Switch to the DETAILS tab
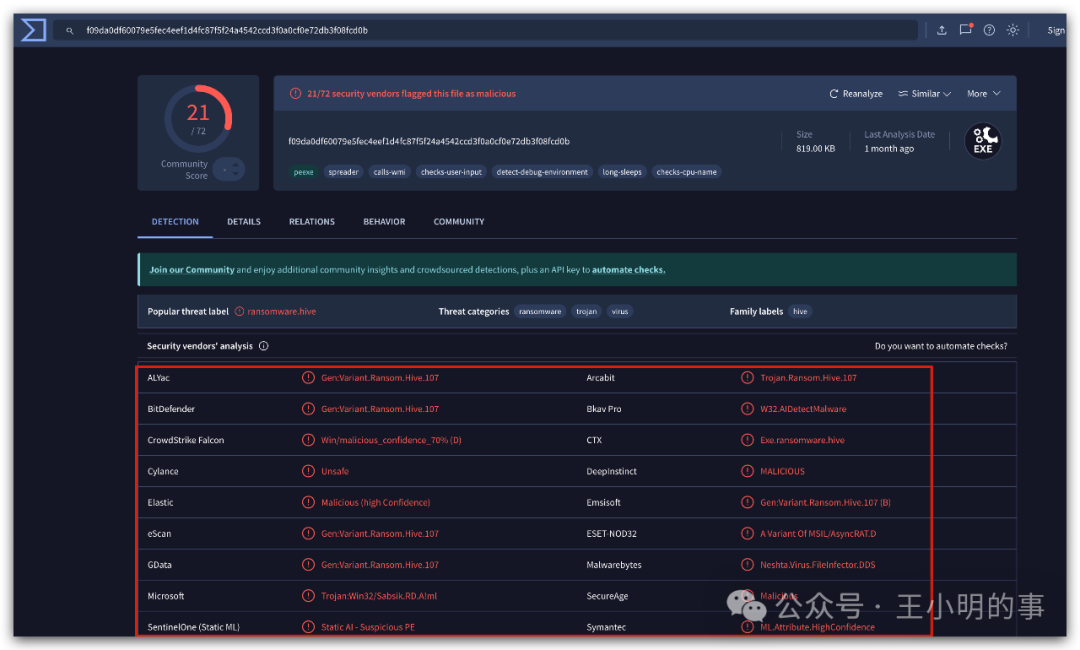Viewport: 1080px width, 650px height. 244,222
